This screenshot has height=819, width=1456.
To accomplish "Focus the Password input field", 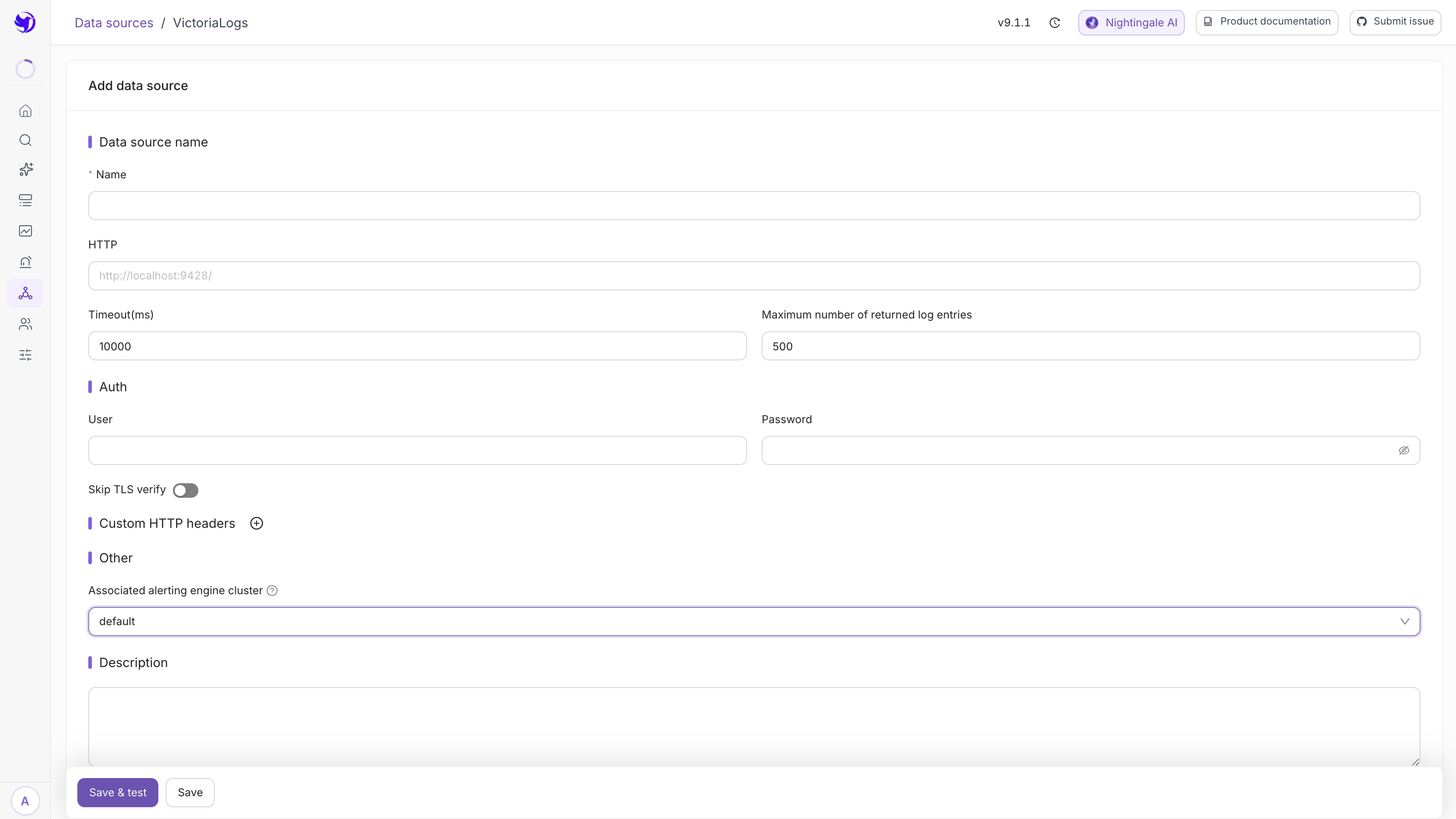I will click(1090, 450).
